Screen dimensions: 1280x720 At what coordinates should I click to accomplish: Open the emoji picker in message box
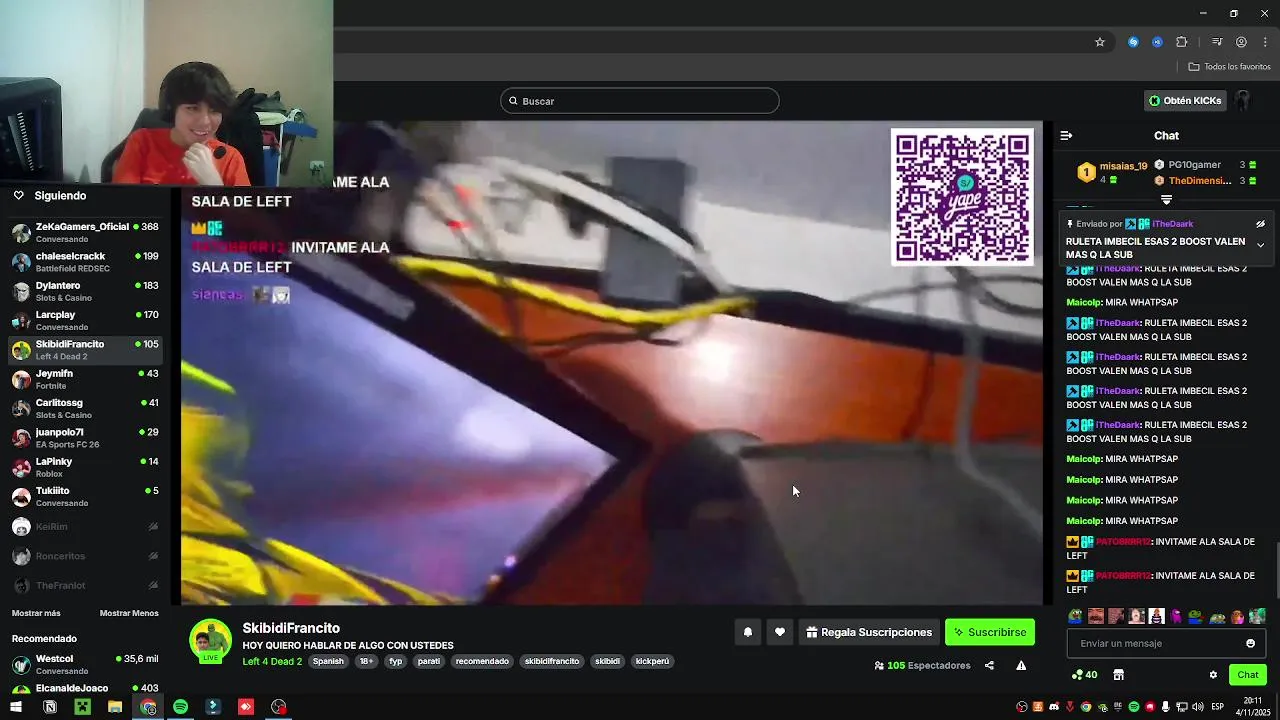(1250, 643)
